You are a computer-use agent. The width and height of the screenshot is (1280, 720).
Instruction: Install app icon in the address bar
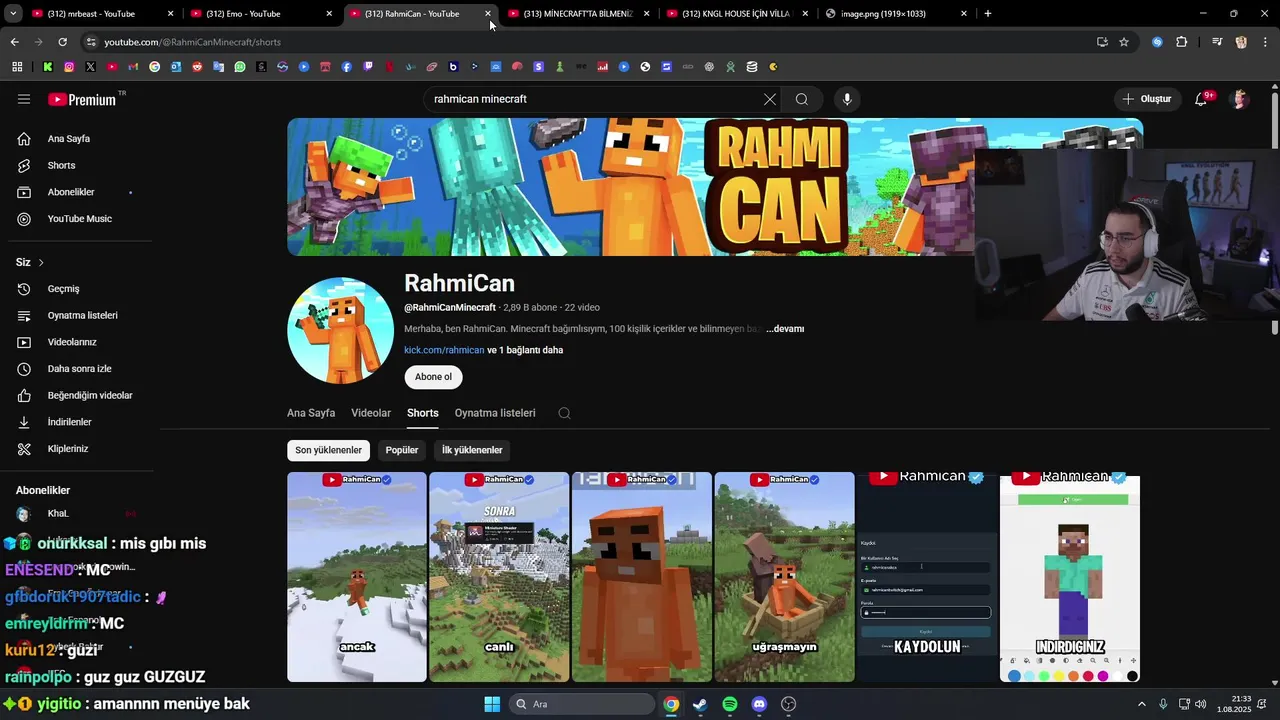pyautogui.click(x=1102, y=42)
